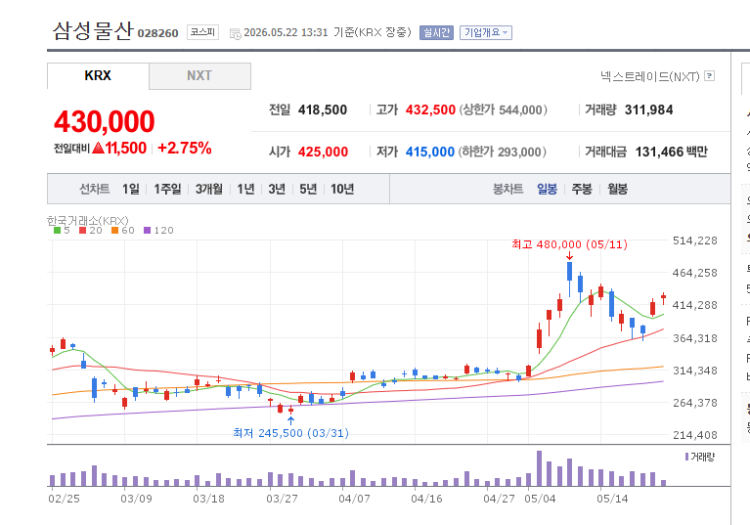This screenshot has height=525, width=750.
Task: Click the 넥스트레이드(NXT) link
Action: pos(650,76)
